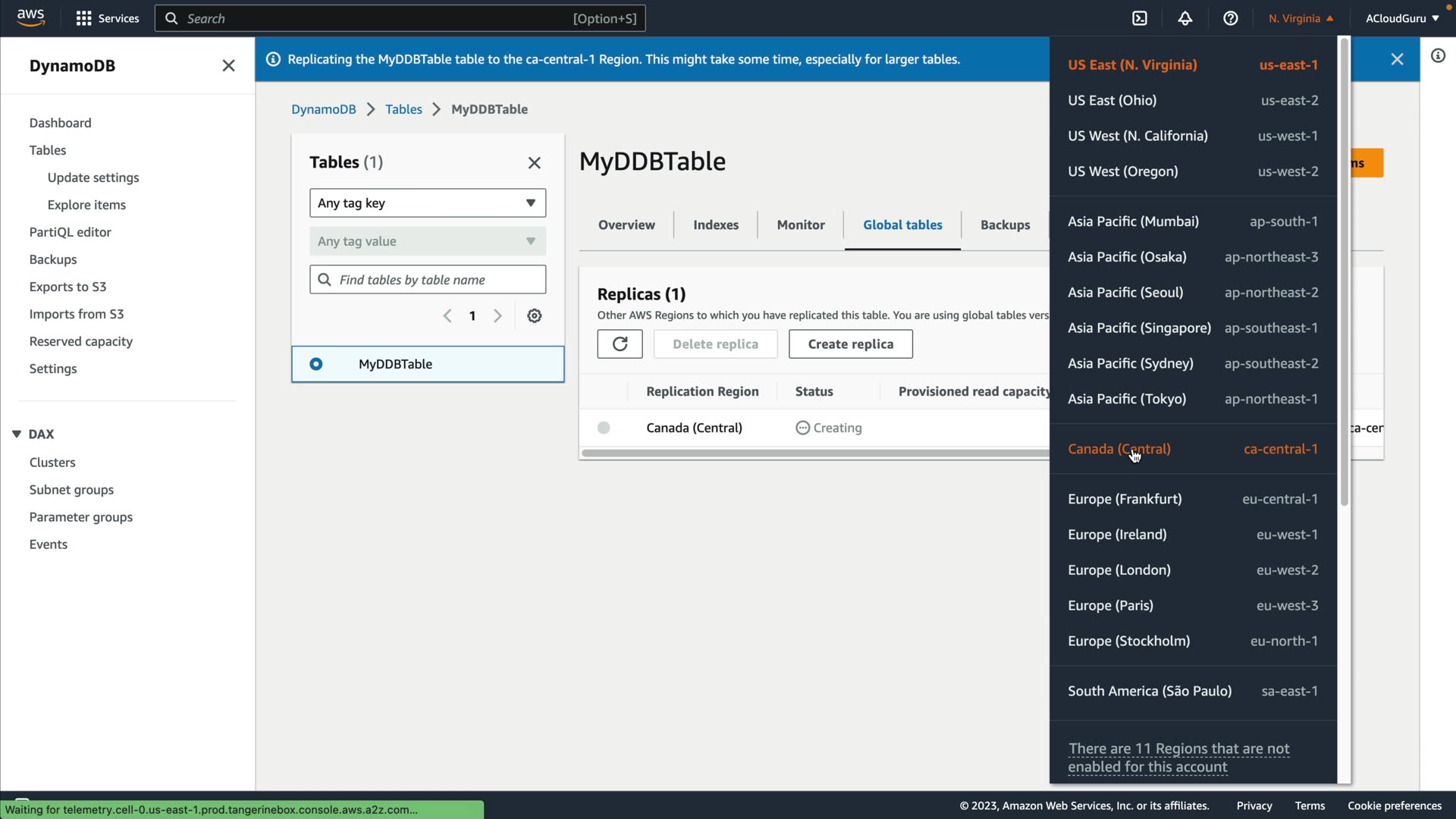Click the Services grid icon
The height and width of the screenshot is (819, 1456).
pos(83,18)
